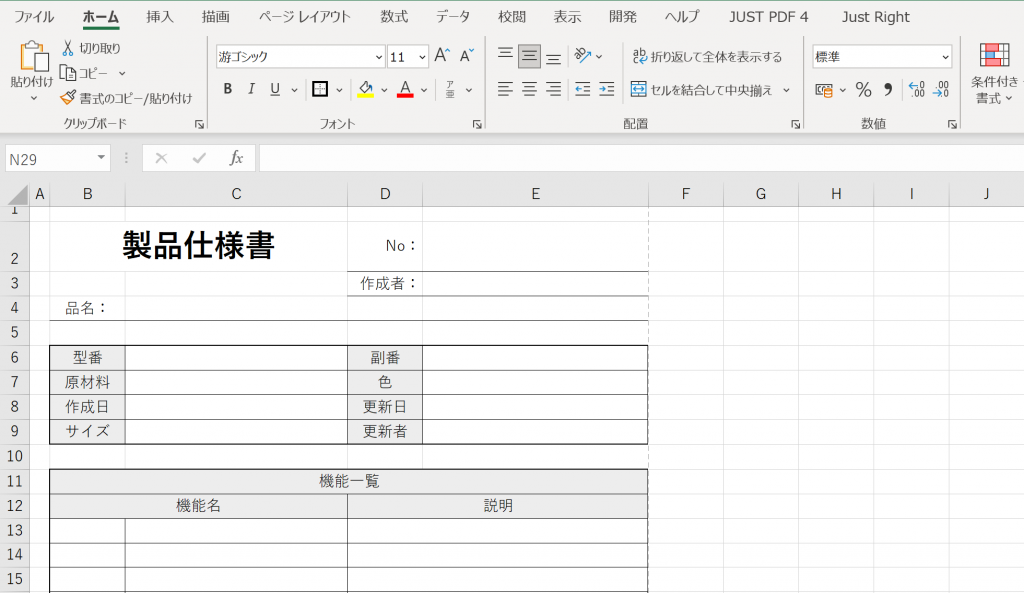Toggle the Wrap Text option
The width and height of the screenshot is (1024, 593).
[x=706, y=57]
